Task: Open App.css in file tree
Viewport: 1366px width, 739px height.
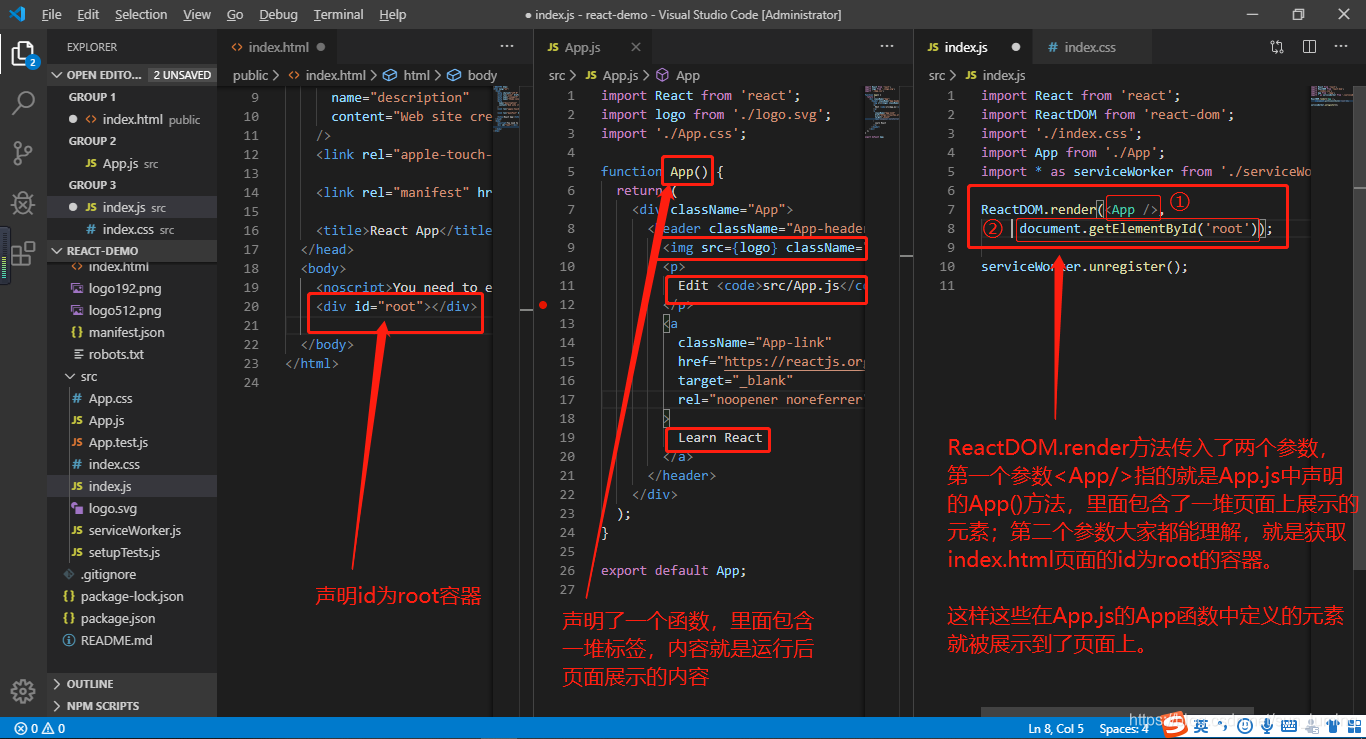Action: click(132, 398)
